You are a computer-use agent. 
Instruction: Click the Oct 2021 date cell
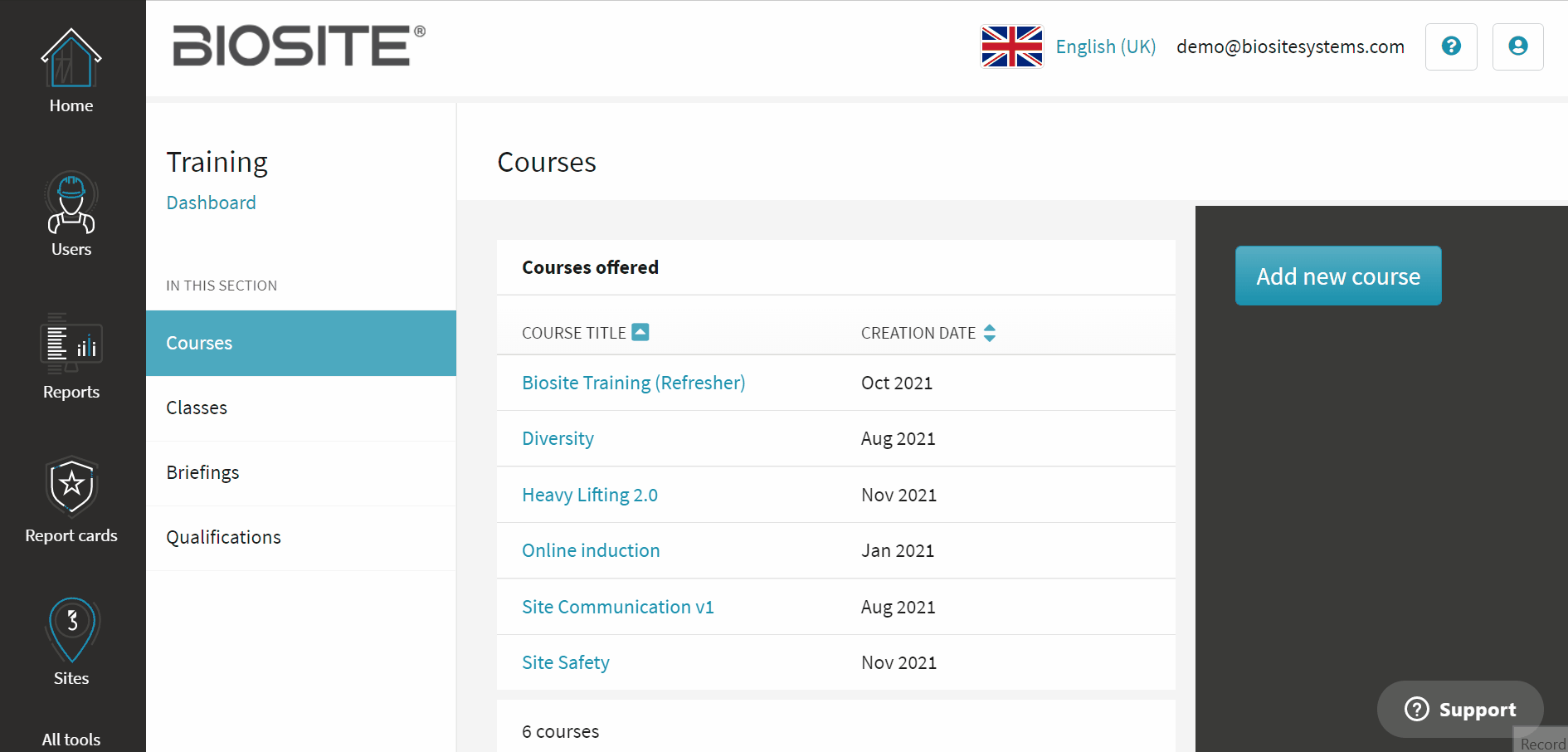pyautogui.click(x=897, y=383)
